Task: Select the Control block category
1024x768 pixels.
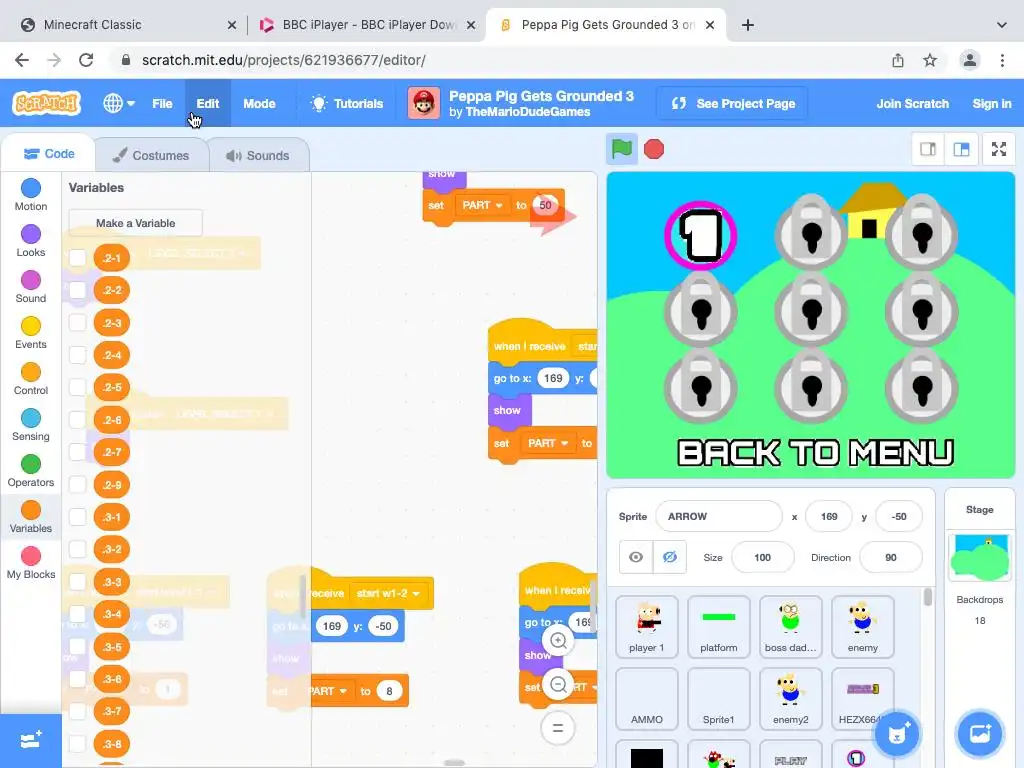Action: point(31,379)
